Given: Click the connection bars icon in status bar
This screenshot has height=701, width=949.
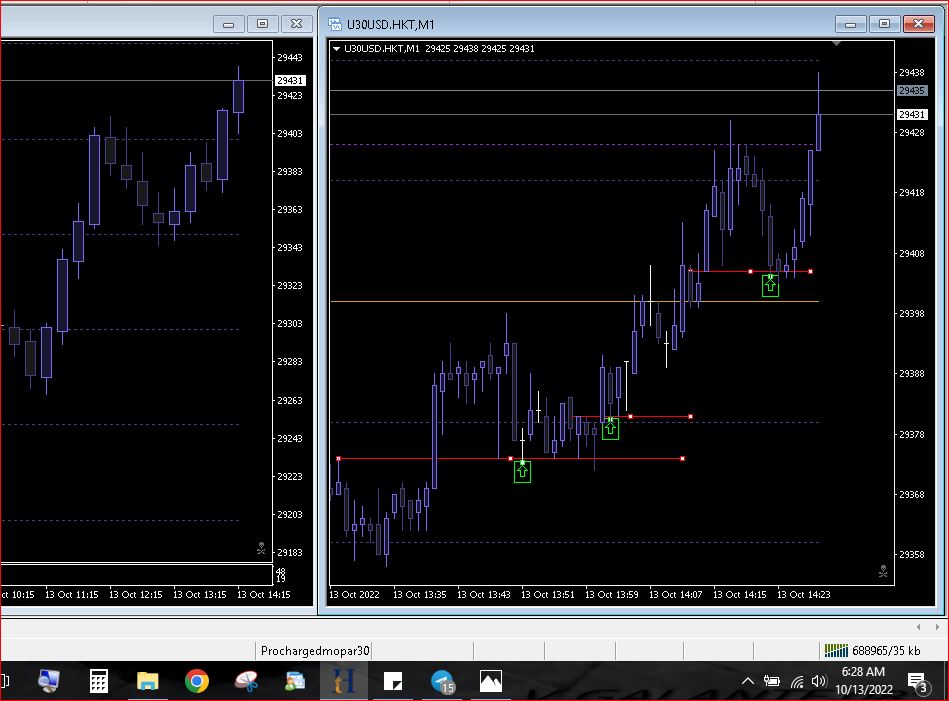Looking at the screenshot, I should 836,651.
